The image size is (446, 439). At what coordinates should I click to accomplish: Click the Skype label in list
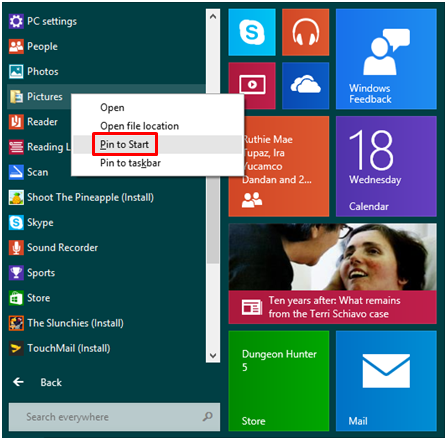point(40,222)
